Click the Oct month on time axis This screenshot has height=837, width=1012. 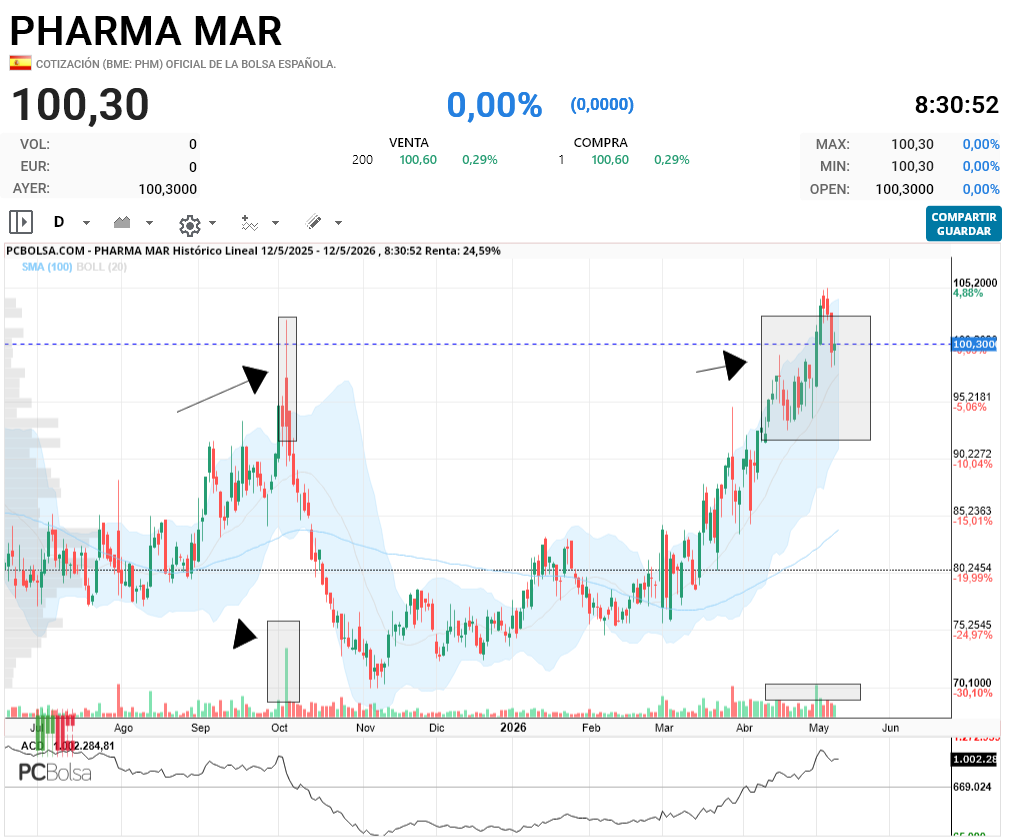(x=279, y=728)
